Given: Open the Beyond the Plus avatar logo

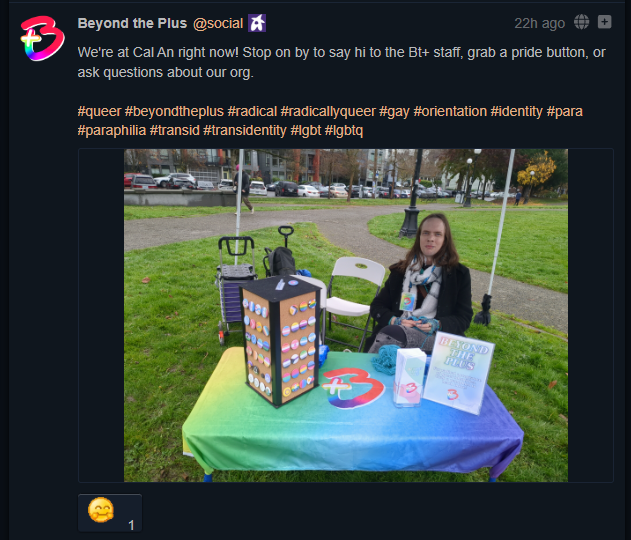Looking at the screenshot, I should [x=42, y=39].
